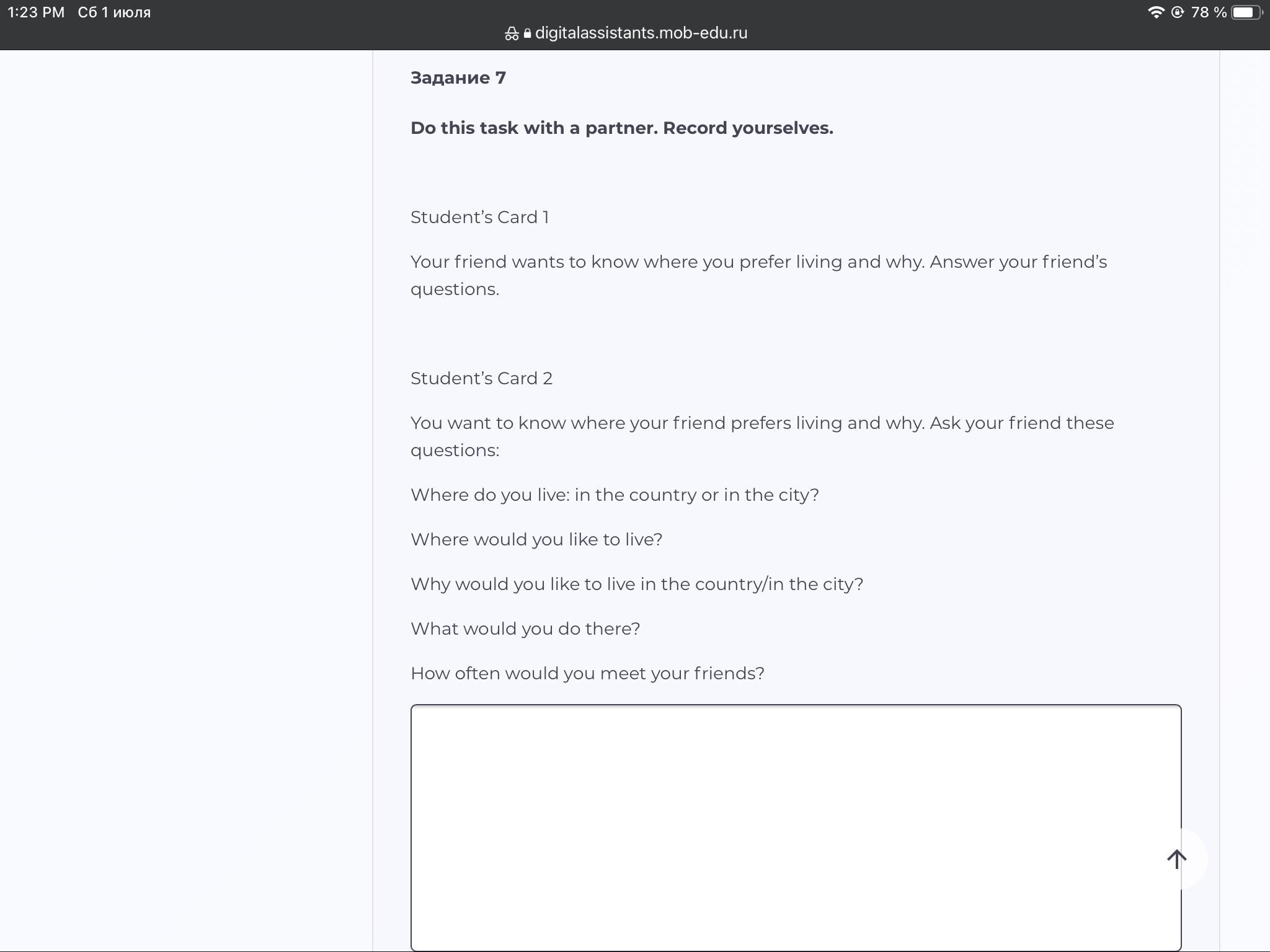Tap the battery icon in status bar
Image resolution: width=1270 pixels, height=952 pixels.
click(x=1246, y=12)
